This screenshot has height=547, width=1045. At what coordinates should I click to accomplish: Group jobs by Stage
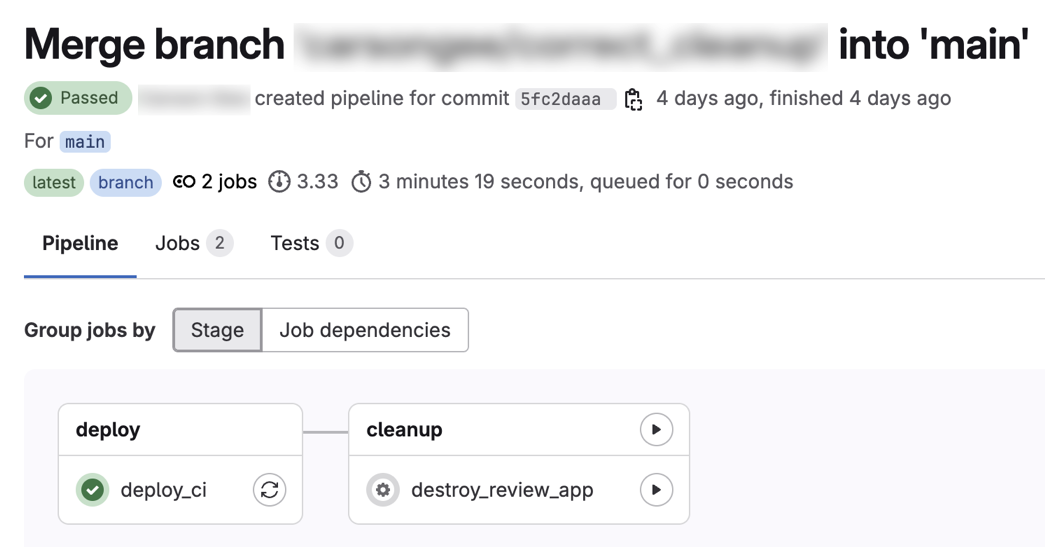pyautogui.click(x=217, y=330)
